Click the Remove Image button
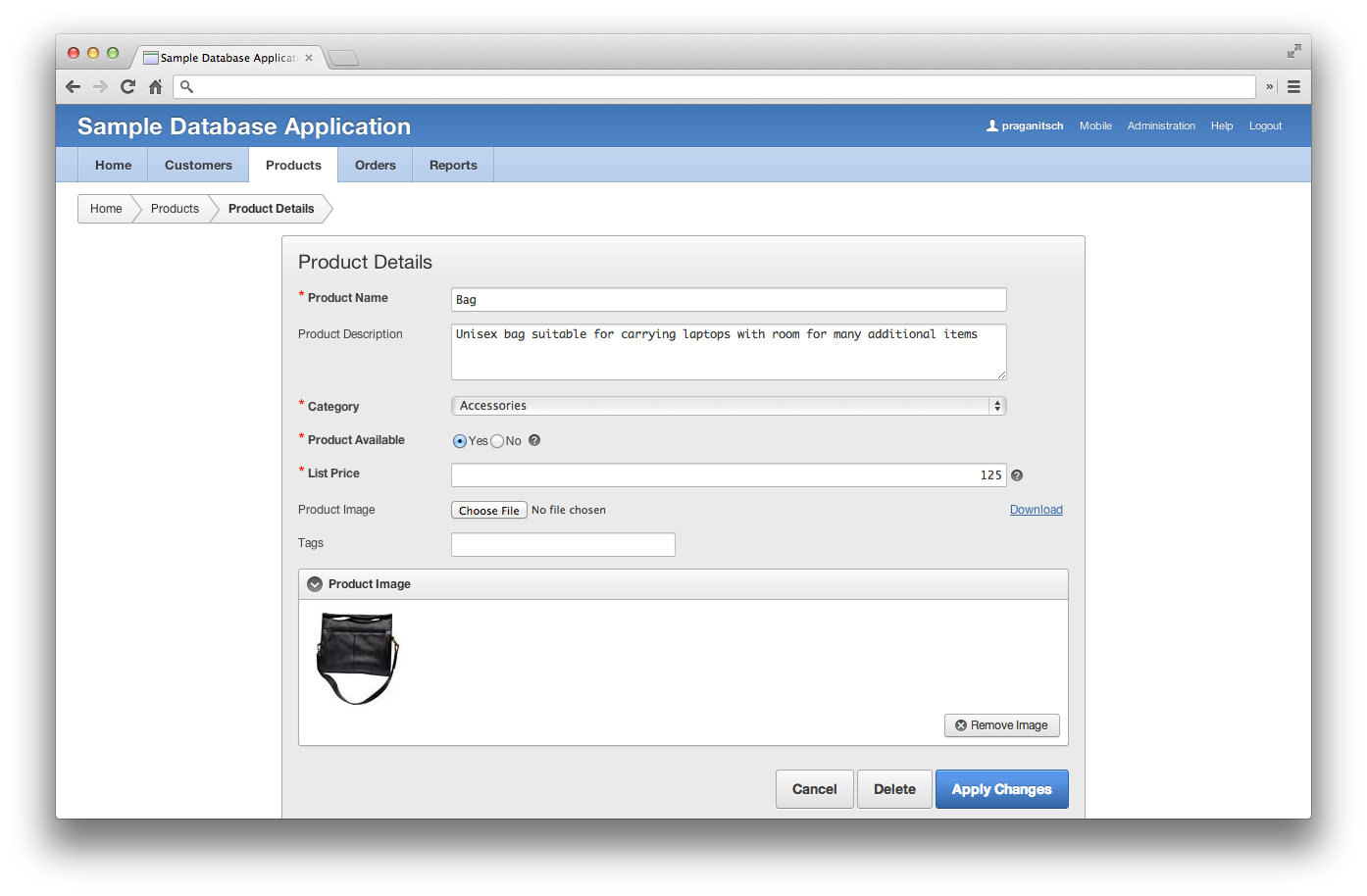Image resolution: width=1367 pixels, height=896 pixels. (x=1002, y=725)
